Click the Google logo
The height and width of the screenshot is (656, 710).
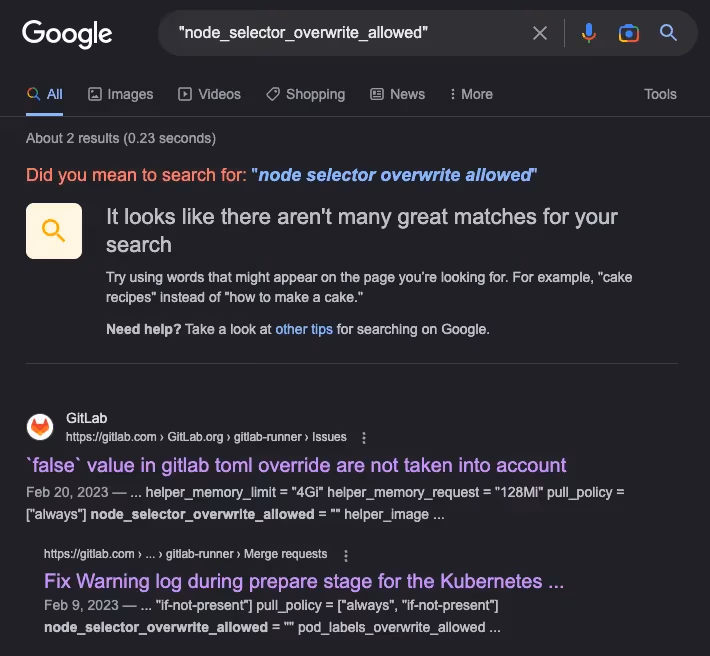(67, 34)
